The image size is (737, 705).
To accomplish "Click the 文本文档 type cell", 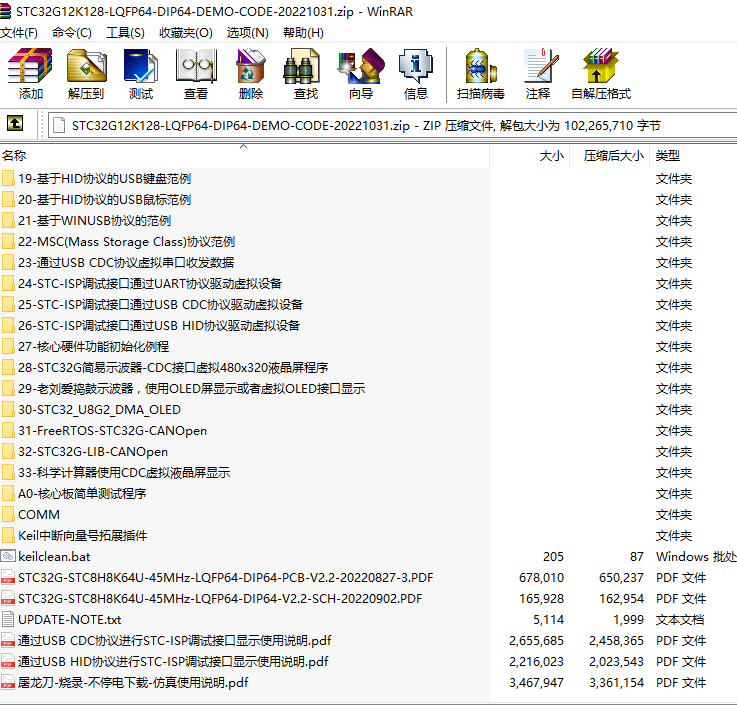I will [x=680, y=619].
